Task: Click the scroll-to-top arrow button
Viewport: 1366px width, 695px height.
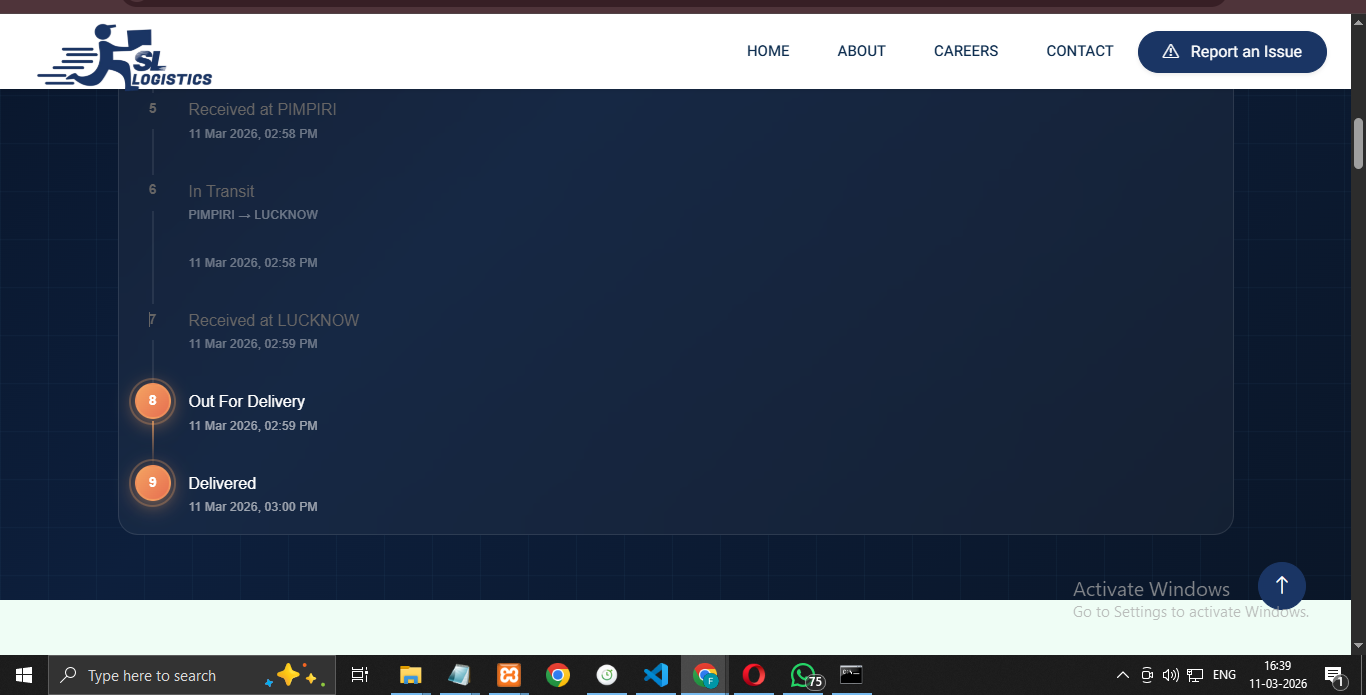Action: [1281, 585]
